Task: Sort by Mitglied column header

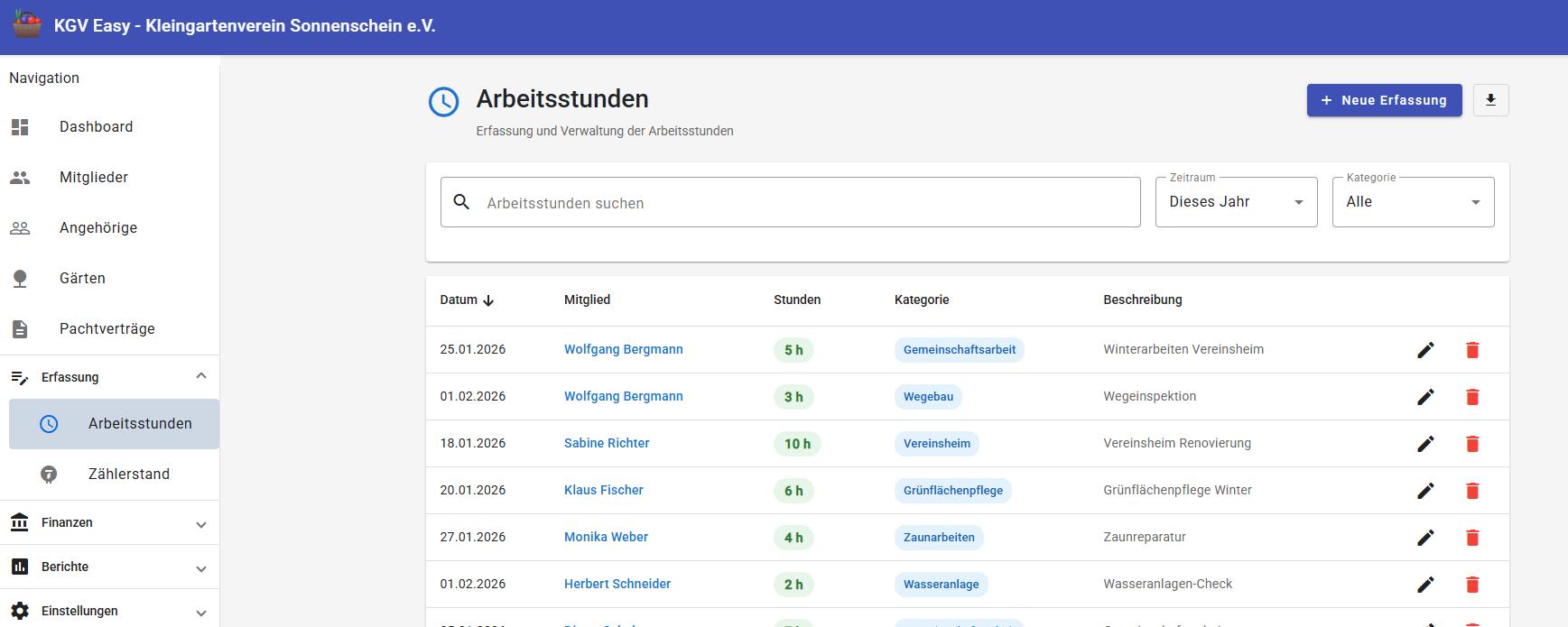Action: coord(587,300)
